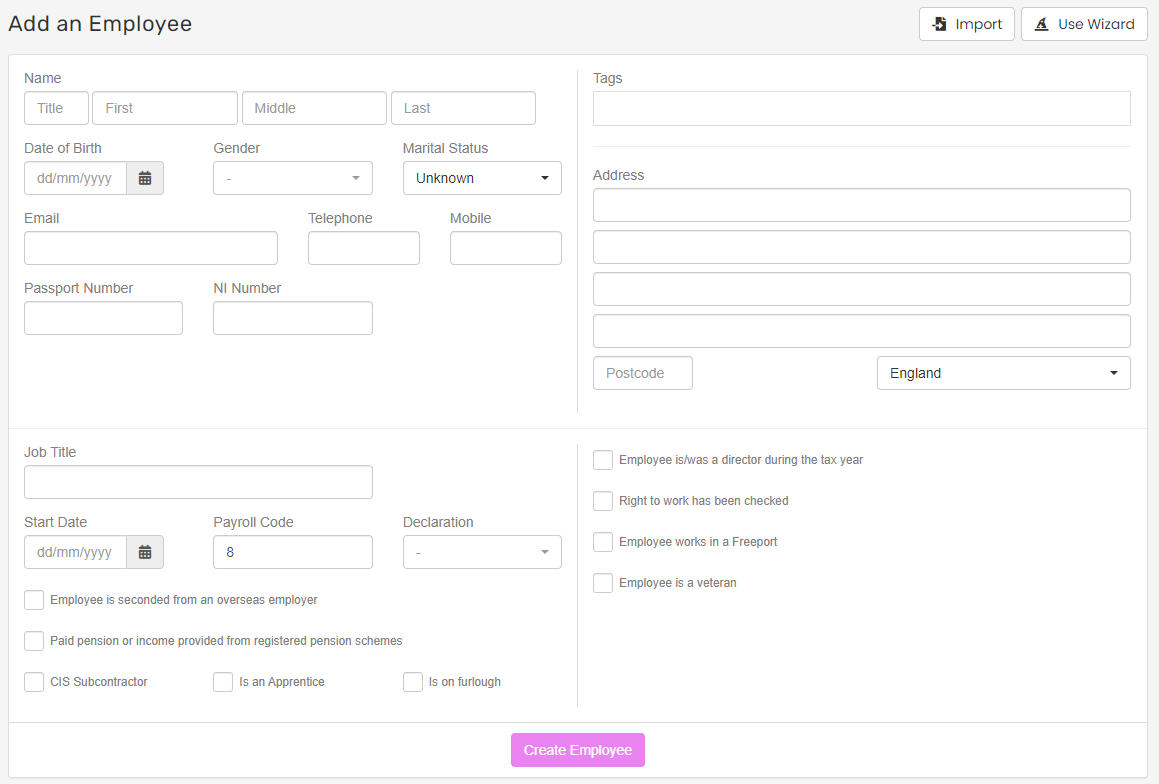Focus the Passport Number field
The height and width of the screenshot is (784, 1159).
pos(103,318)
